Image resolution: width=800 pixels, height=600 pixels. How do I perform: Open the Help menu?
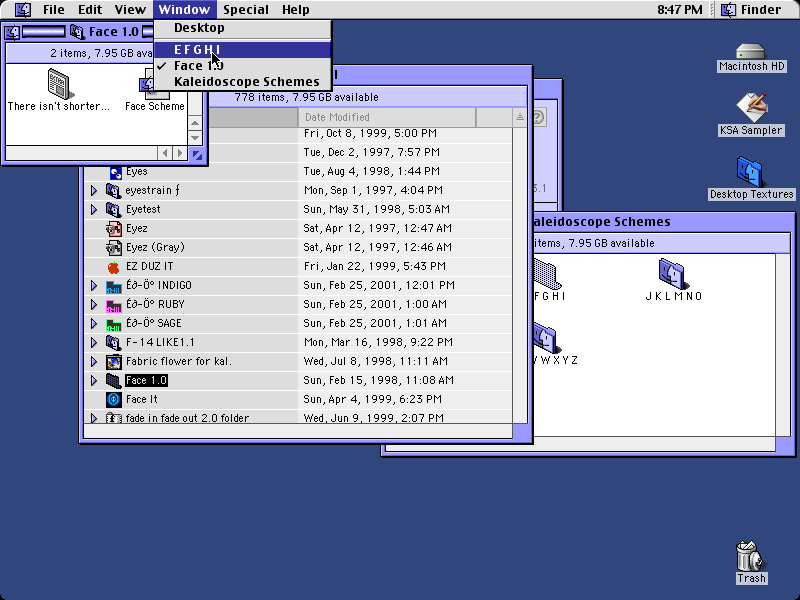click(296, 10)
